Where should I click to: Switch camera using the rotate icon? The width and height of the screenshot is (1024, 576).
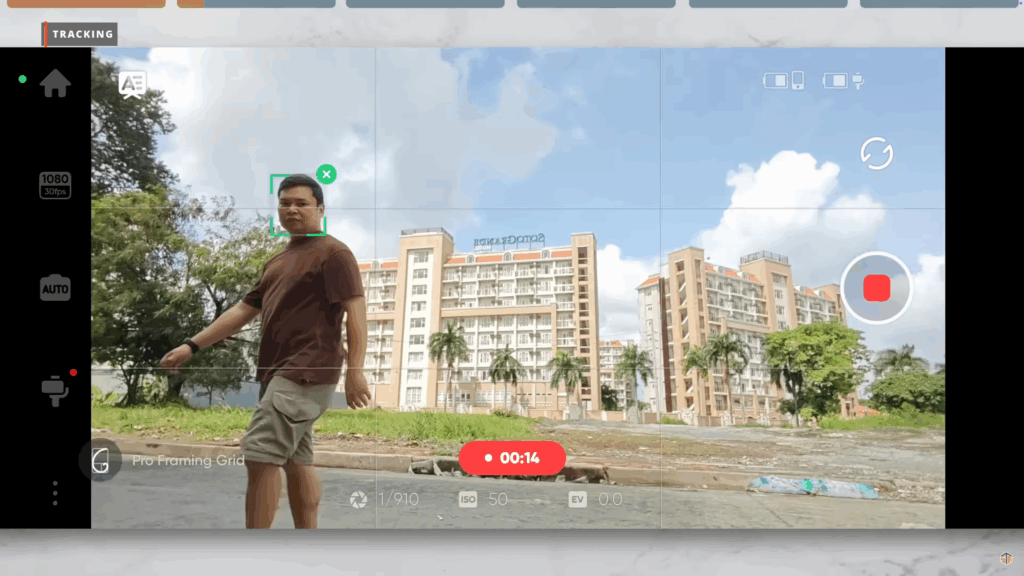876,154
